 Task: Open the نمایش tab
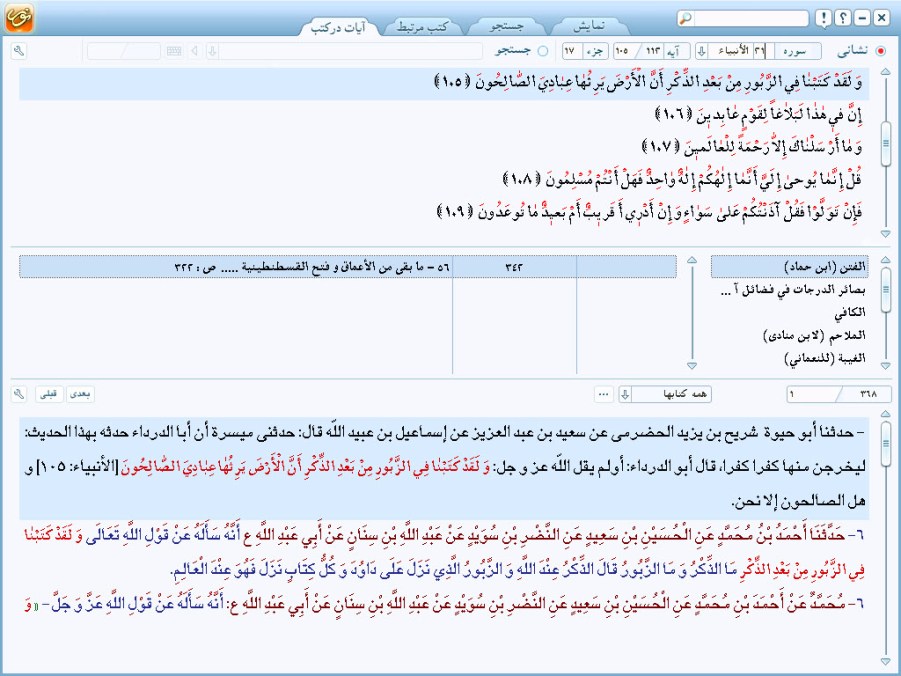coord(589,26)
